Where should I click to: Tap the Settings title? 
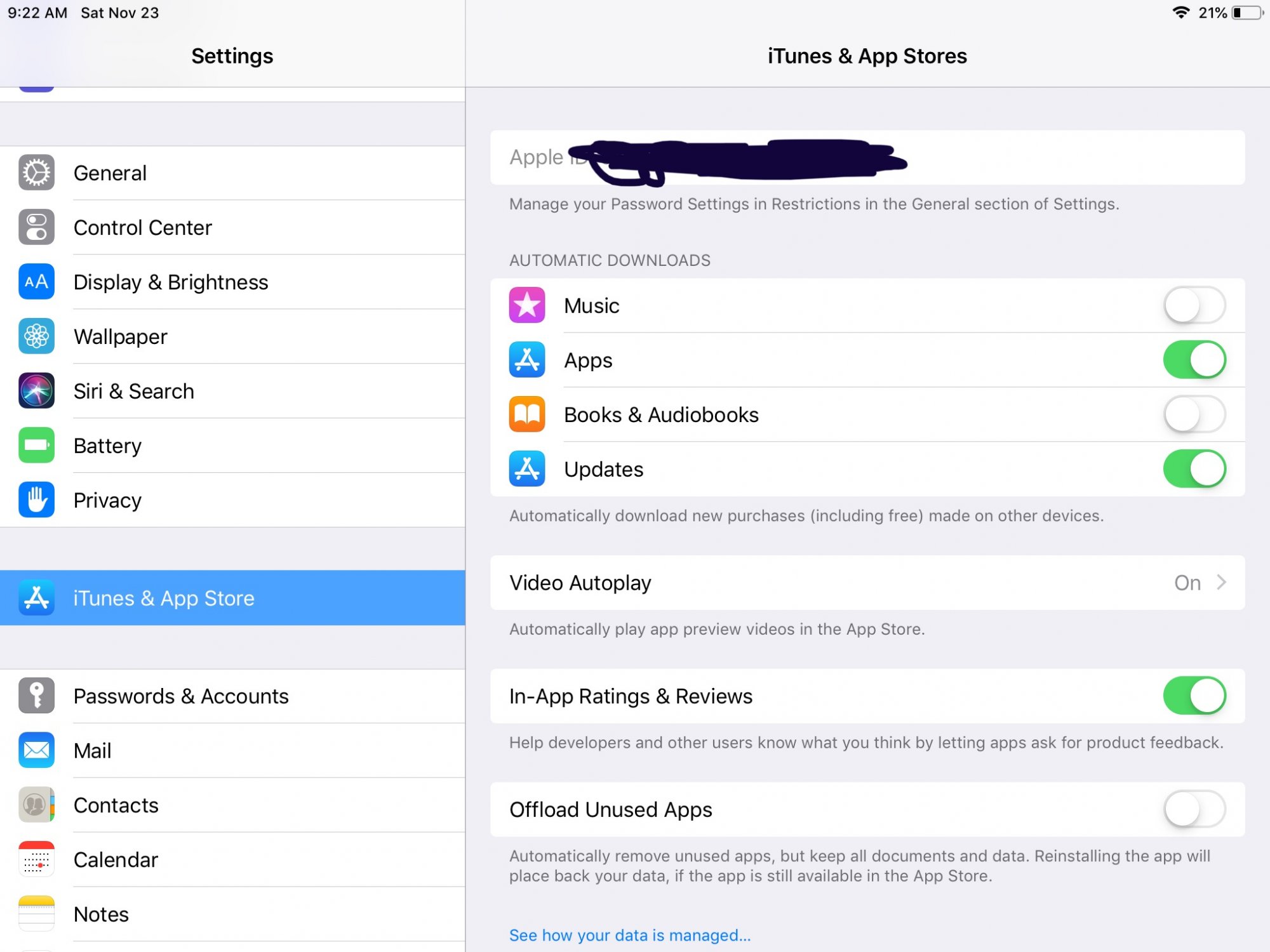click(x=232, y=56)
